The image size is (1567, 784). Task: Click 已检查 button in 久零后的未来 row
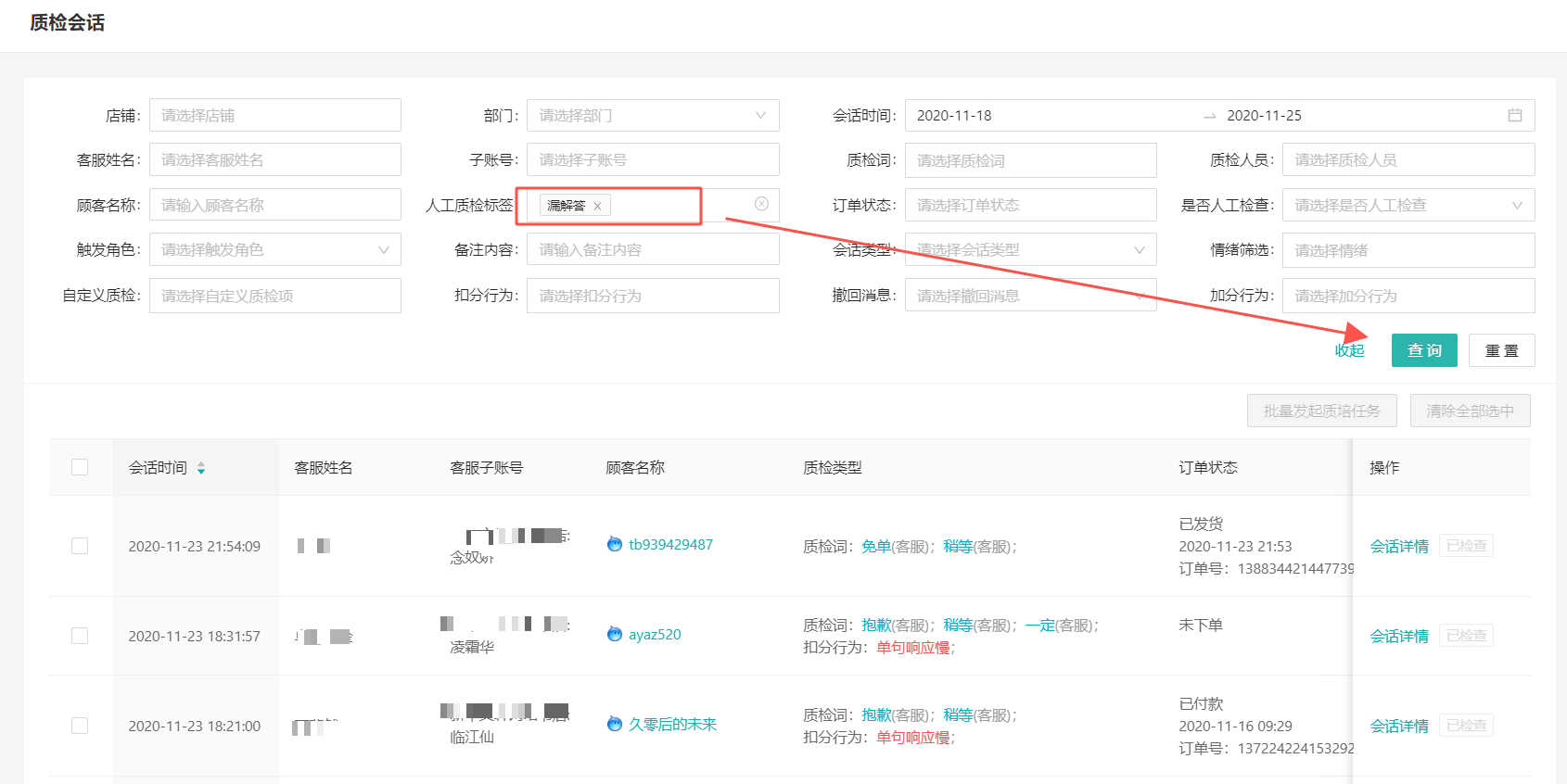pos(1466,726)
